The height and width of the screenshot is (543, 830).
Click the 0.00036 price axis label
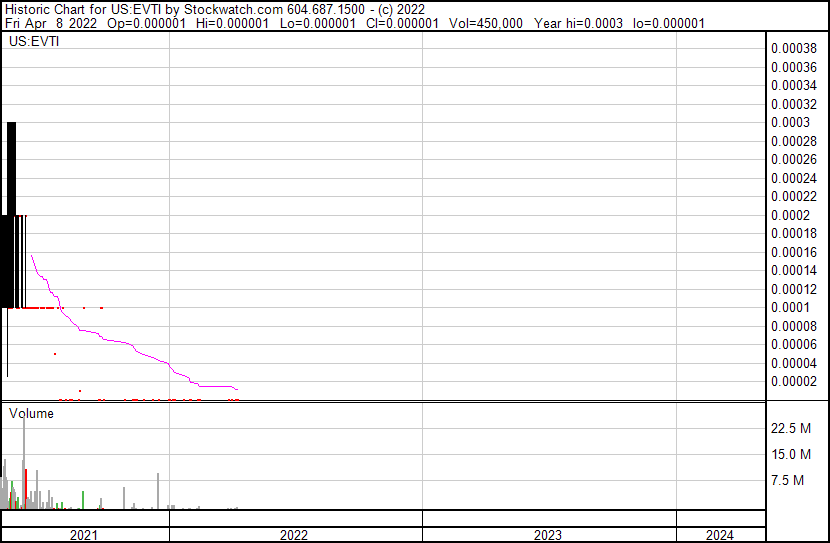(x=794, y=67)
